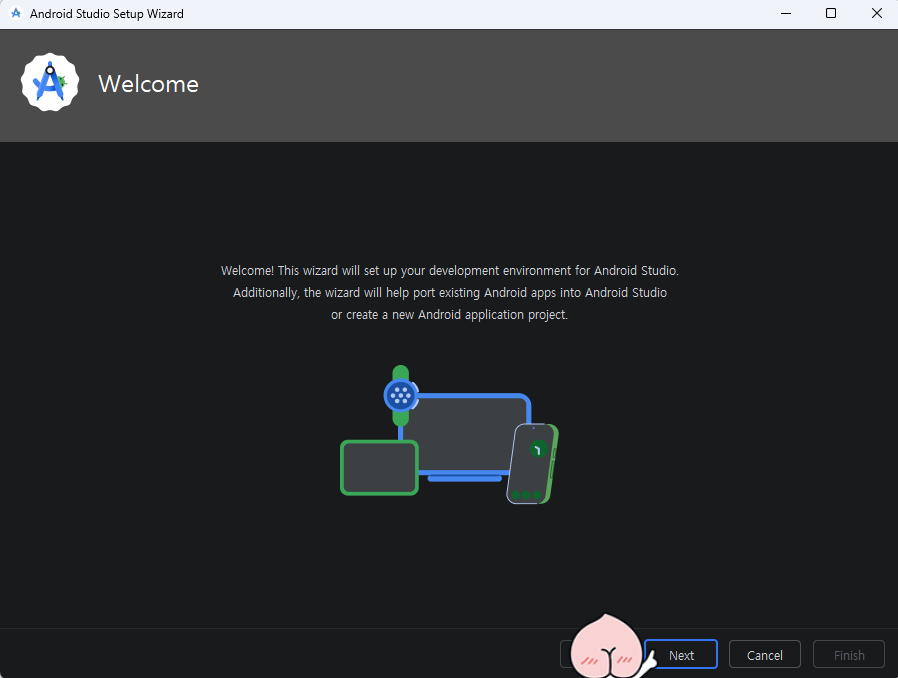Screen dimensions: 898x678
Task: Click the "Android Studio Setup Wizard" window title
Action: (107, 14)
